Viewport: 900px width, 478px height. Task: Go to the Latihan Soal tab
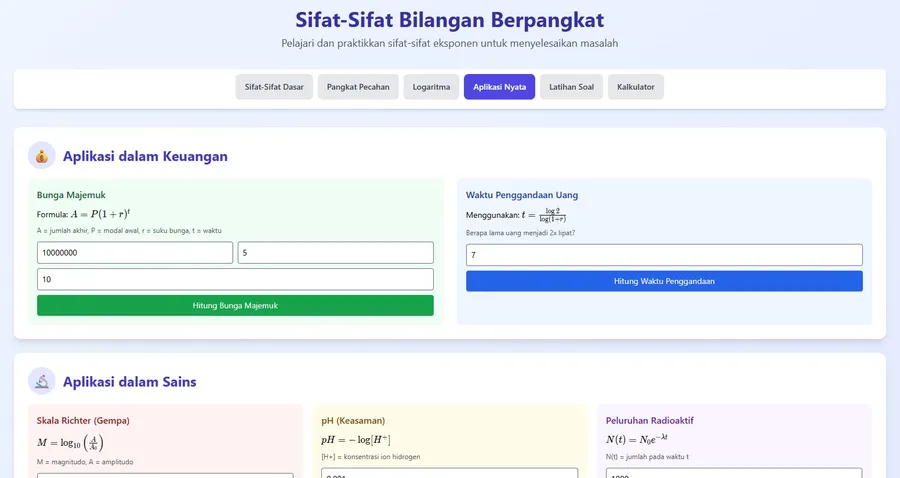tap(571, 87)
